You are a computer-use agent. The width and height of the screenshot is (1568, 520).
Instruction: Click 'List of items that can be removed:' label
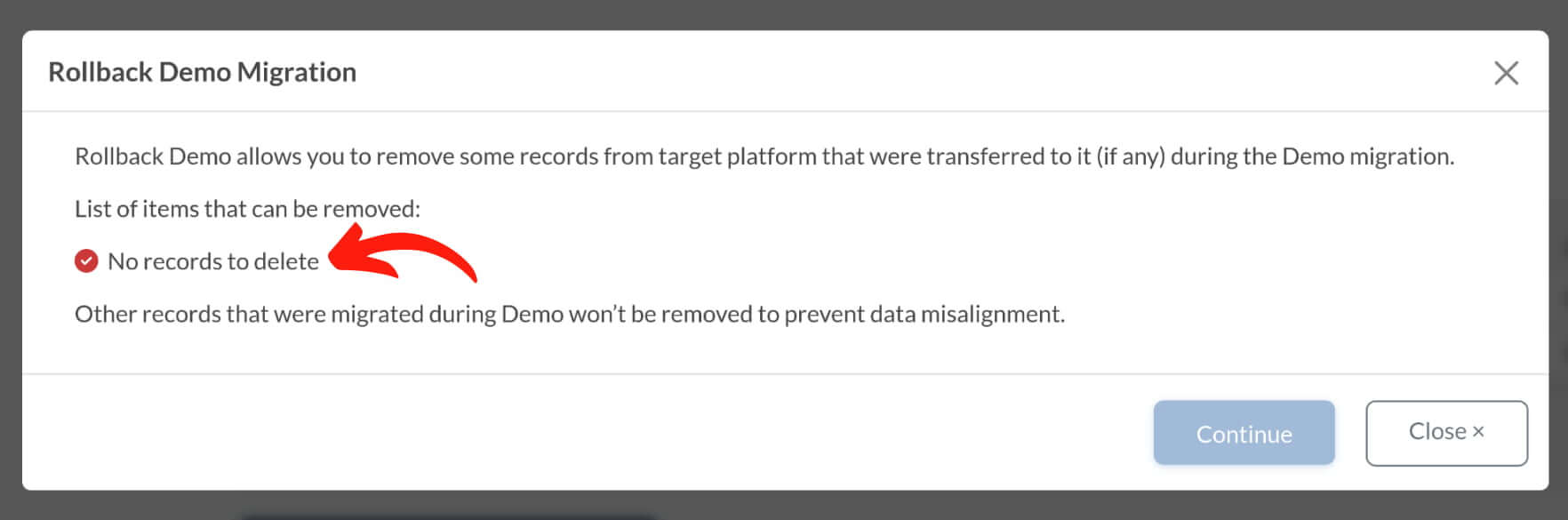click(247, 209)
